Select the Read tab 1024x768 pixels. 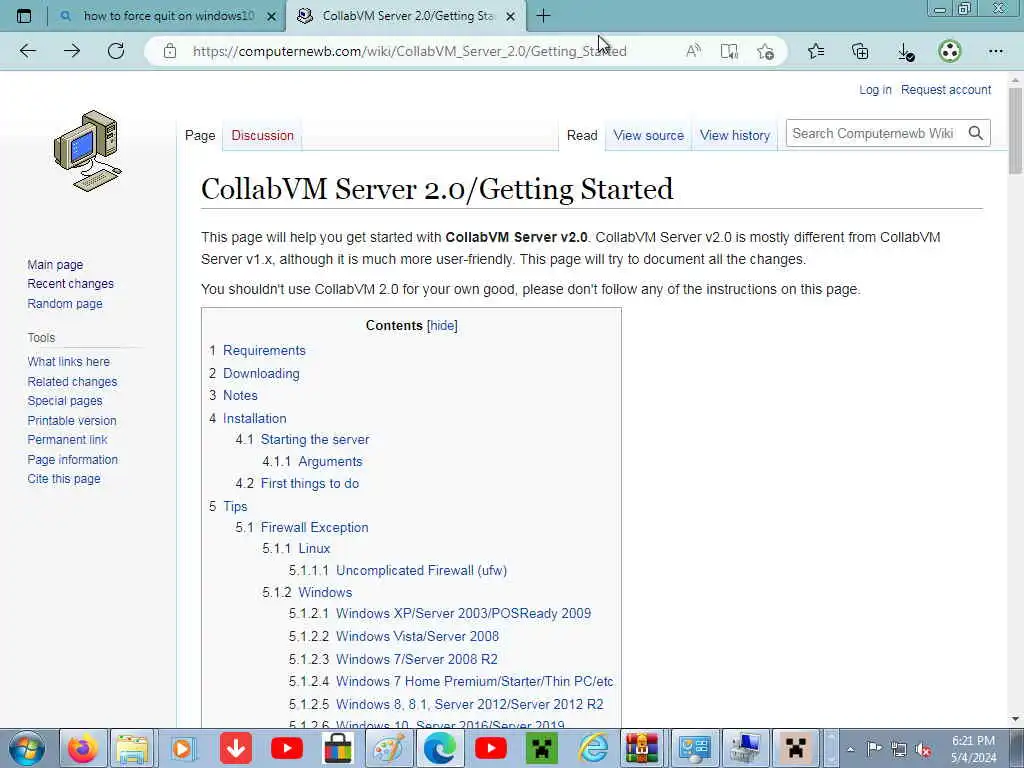pos(582,135)
